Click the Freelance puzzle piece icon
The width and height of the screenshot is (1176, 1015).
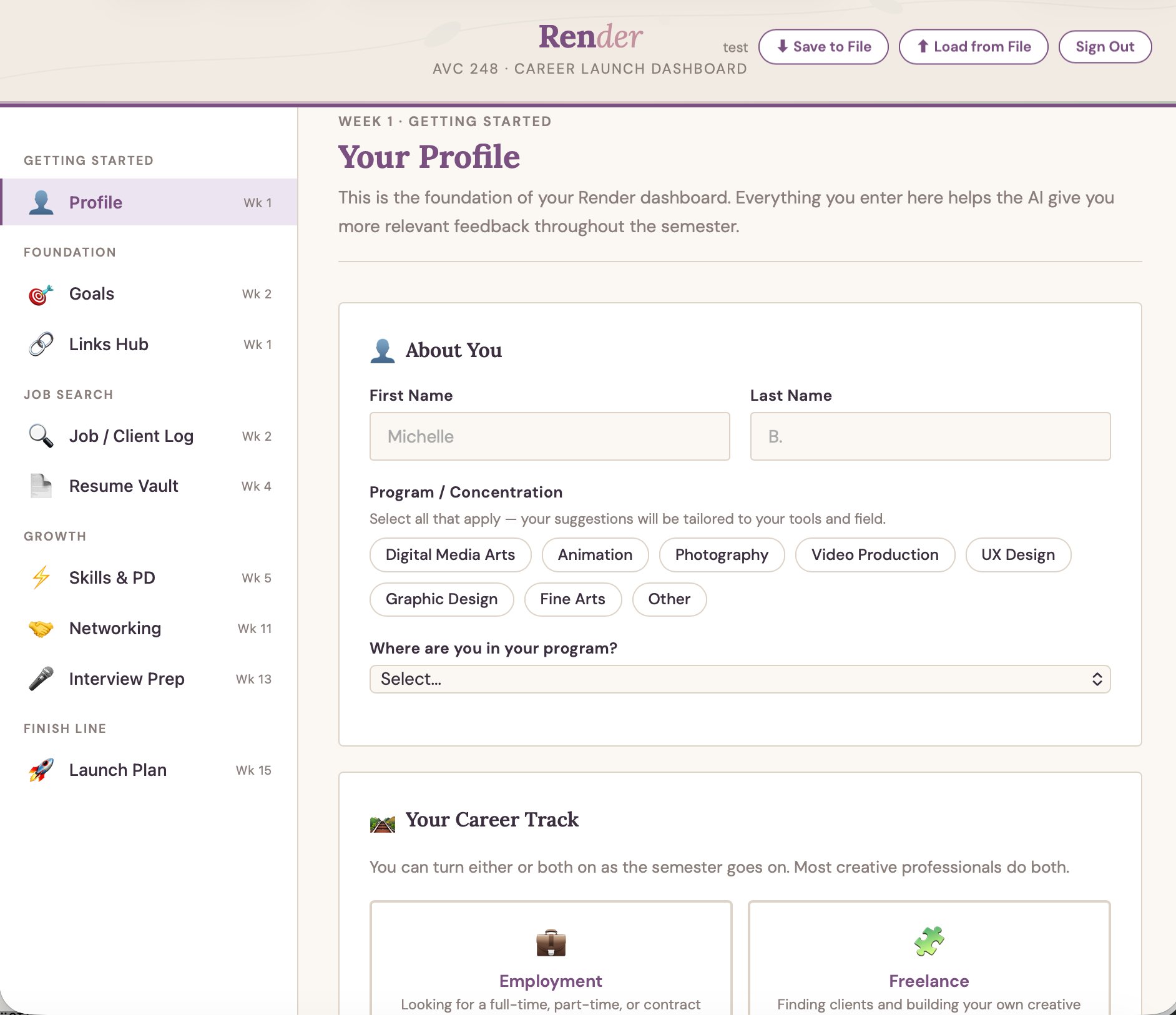(x=929, y=941)
